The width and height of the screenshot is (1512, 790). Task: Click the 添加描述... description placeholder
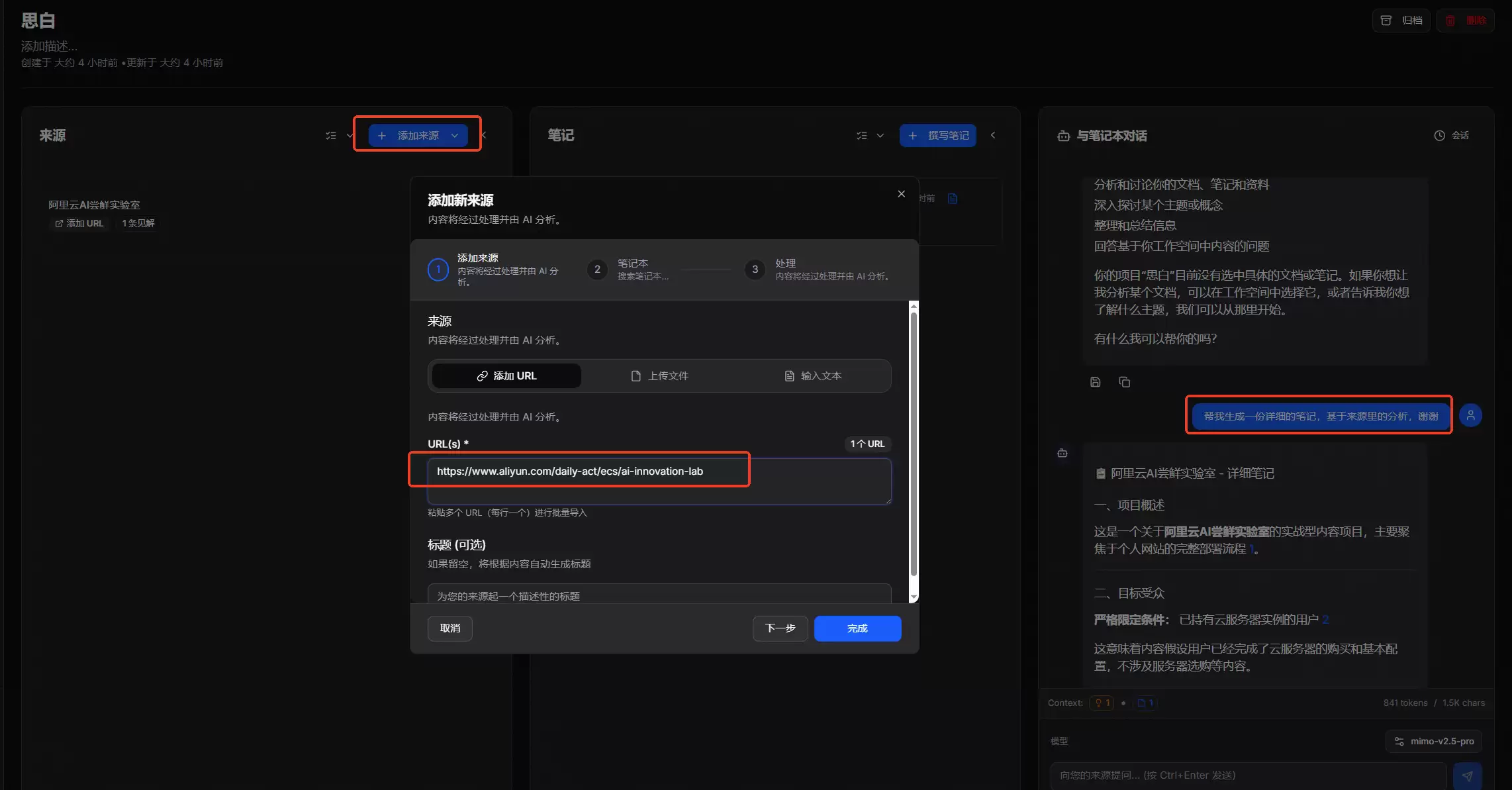[49, 46]
